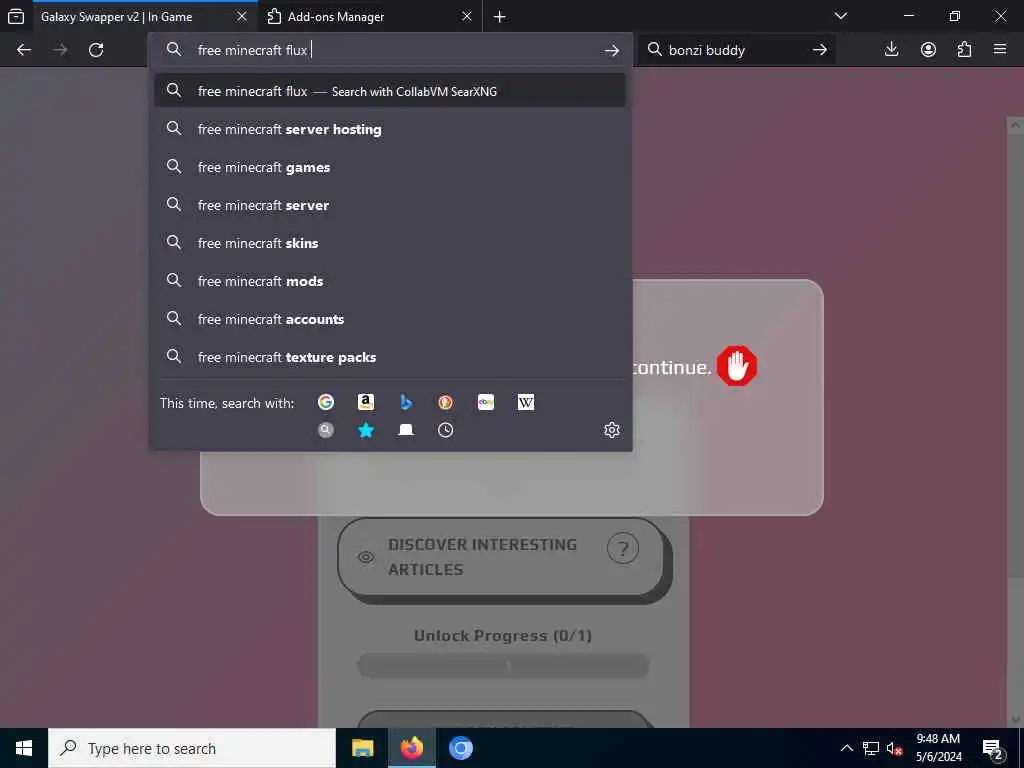Open the Extensions puzzle icon

(x=965, y=50)
